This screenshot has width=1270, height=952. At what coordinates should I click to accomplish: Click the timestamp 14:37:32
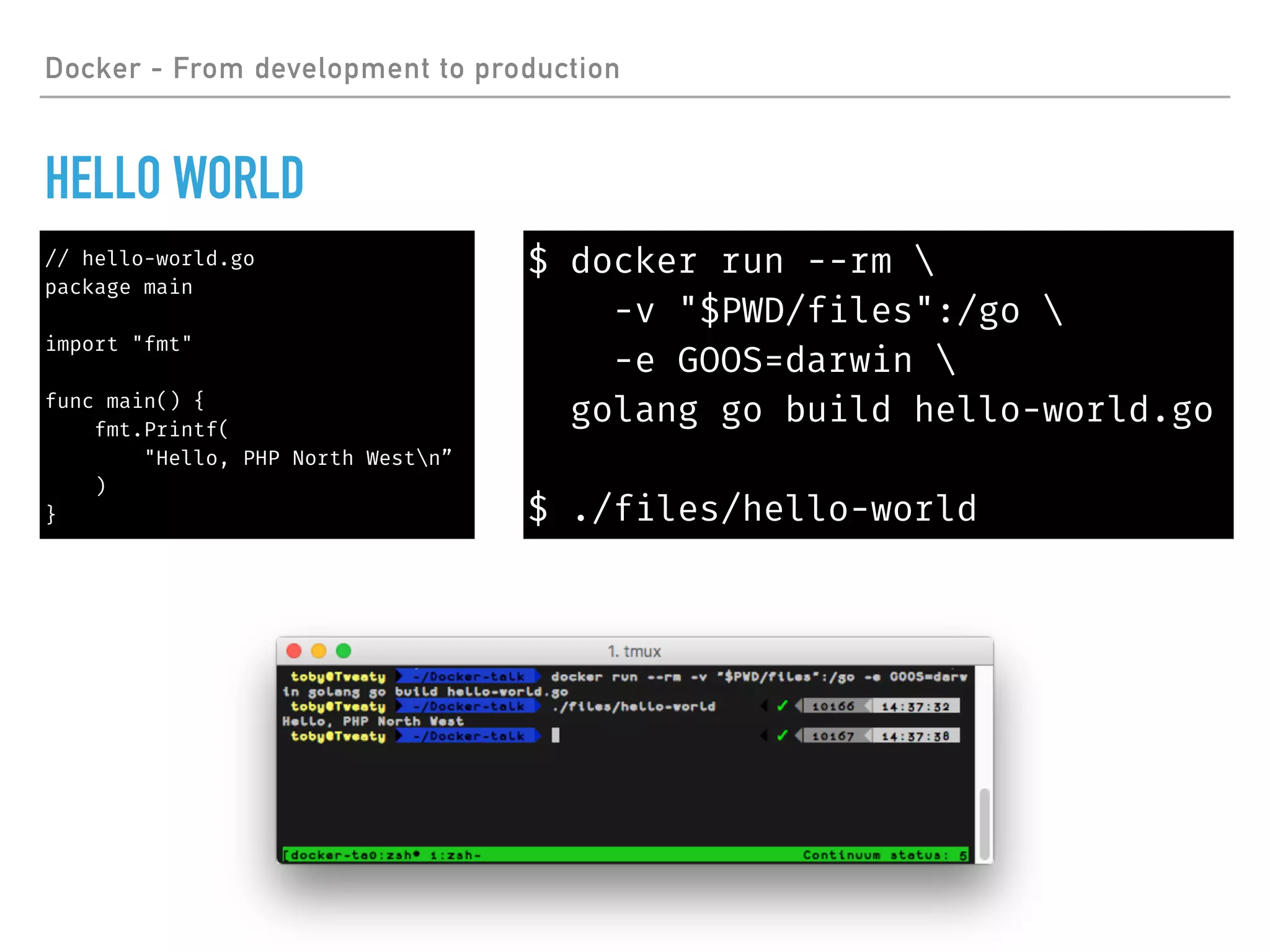point(915,706)
